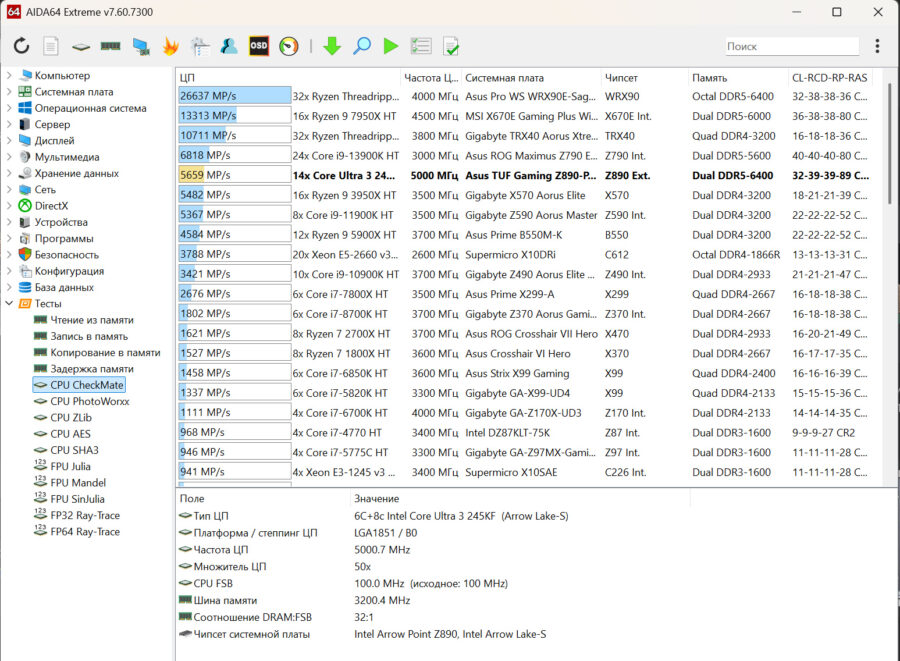Open the Запись в память test
This screenshot has width=900, height=661.
point(89,336)
